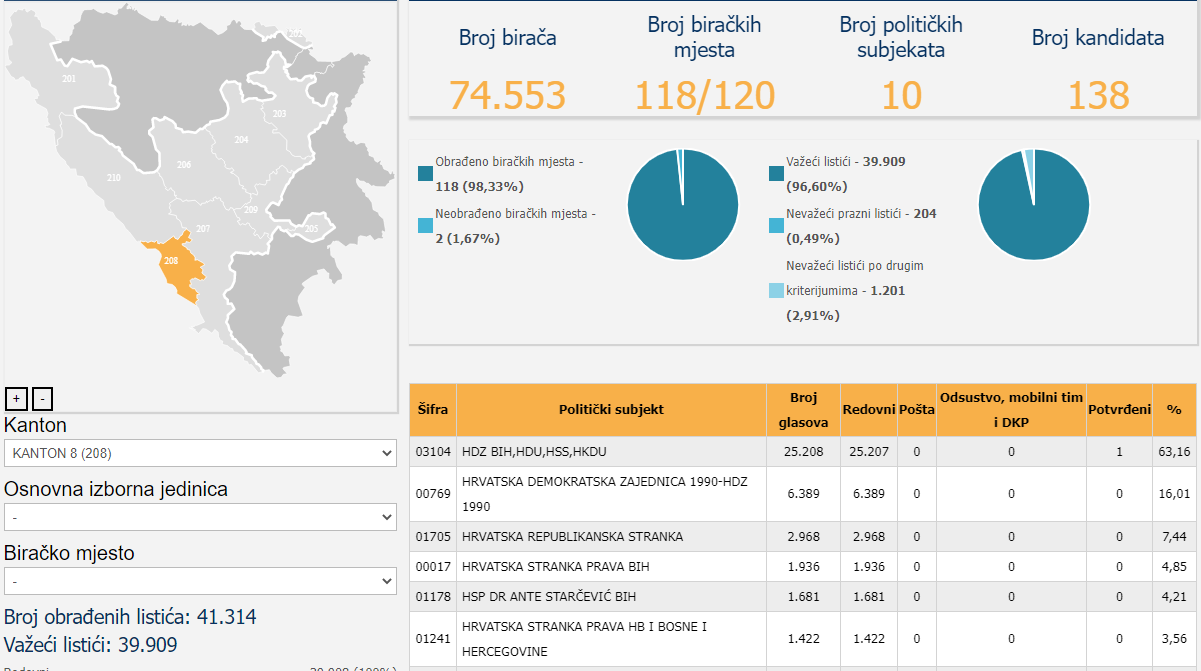This screenshot has width=1201, height=671.
Task: Click the Broj glasova column header
Action: 803,410
